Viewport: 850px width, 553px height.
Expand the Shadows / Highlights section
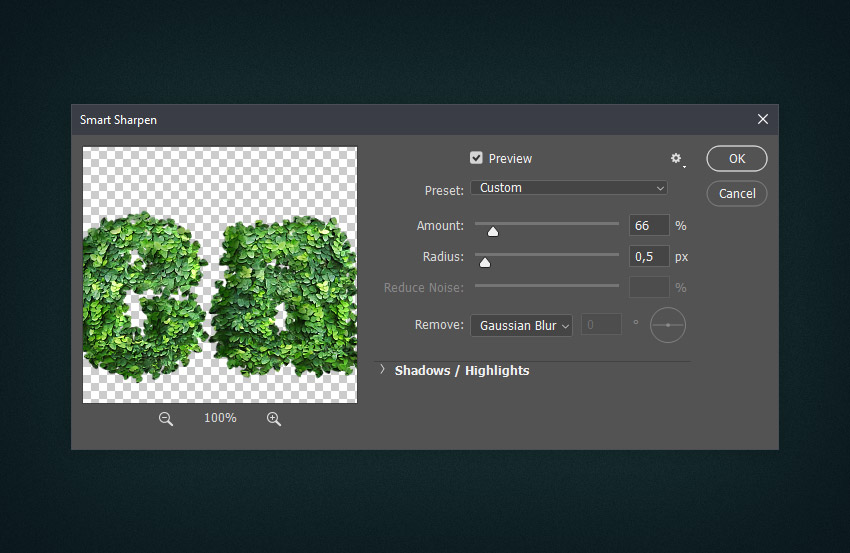(x=383, y=370)
